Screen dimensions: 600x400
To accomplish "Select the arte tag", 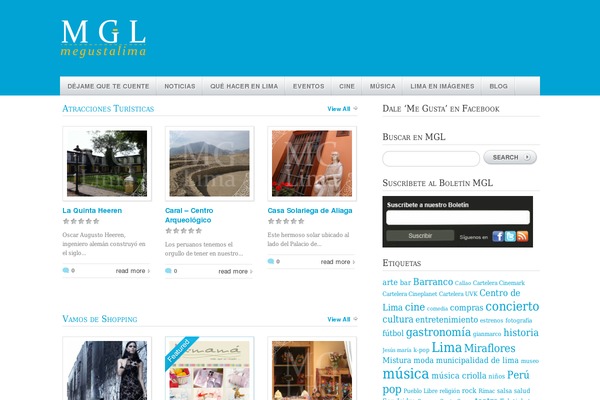I will tap(390, 282).
